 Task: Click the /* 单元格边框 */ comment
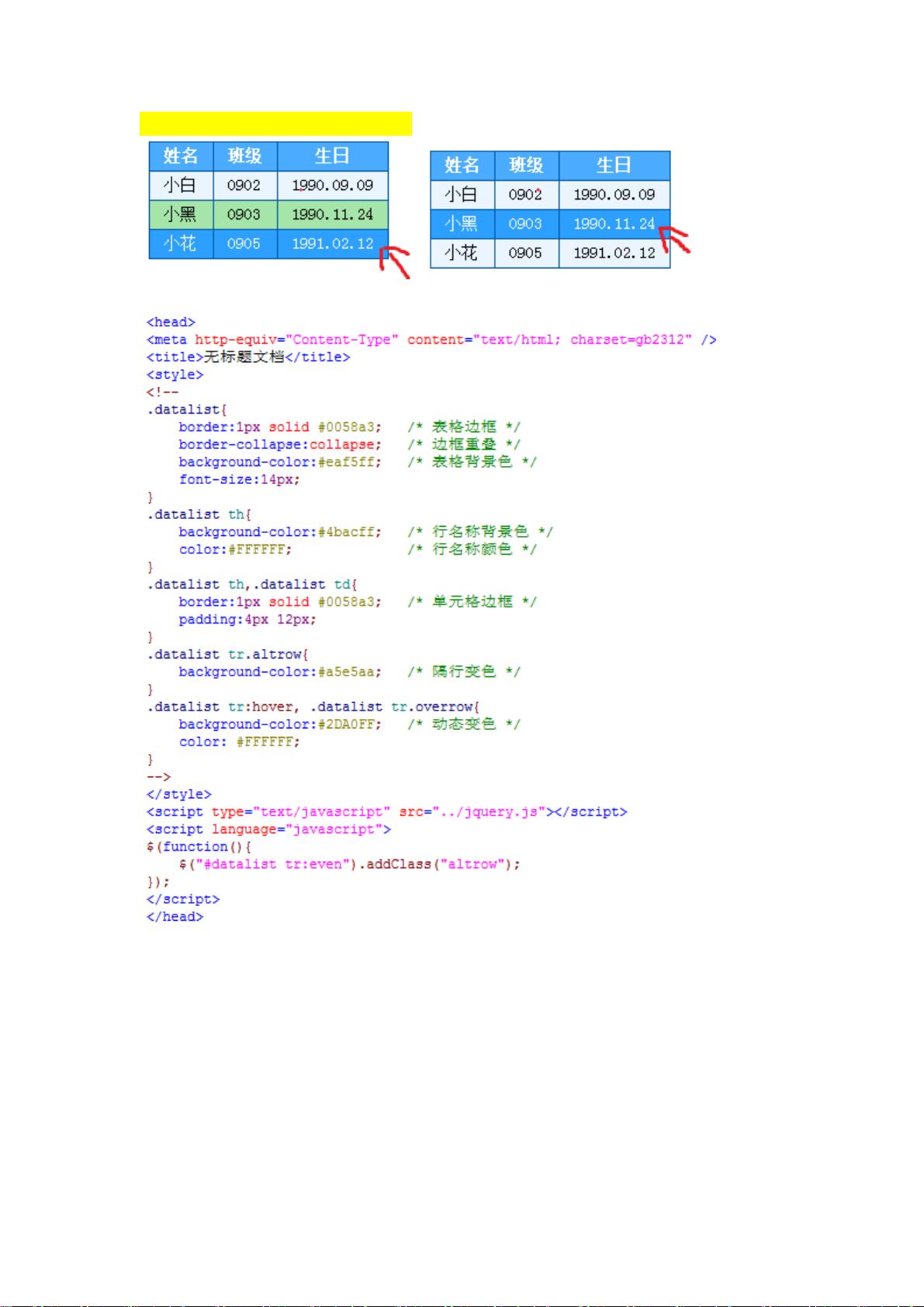[x=472, y=602]
